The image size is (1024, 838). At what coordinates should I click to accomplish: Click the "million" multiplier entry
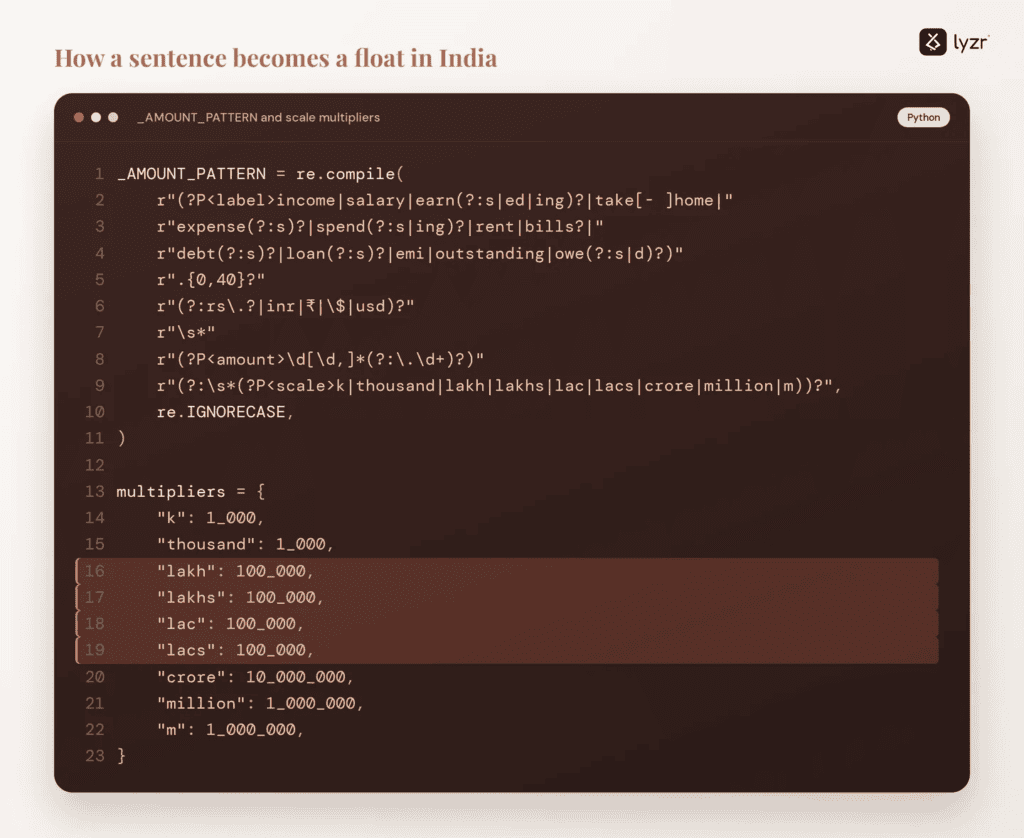pyautogui.click(x=260, y=703)
